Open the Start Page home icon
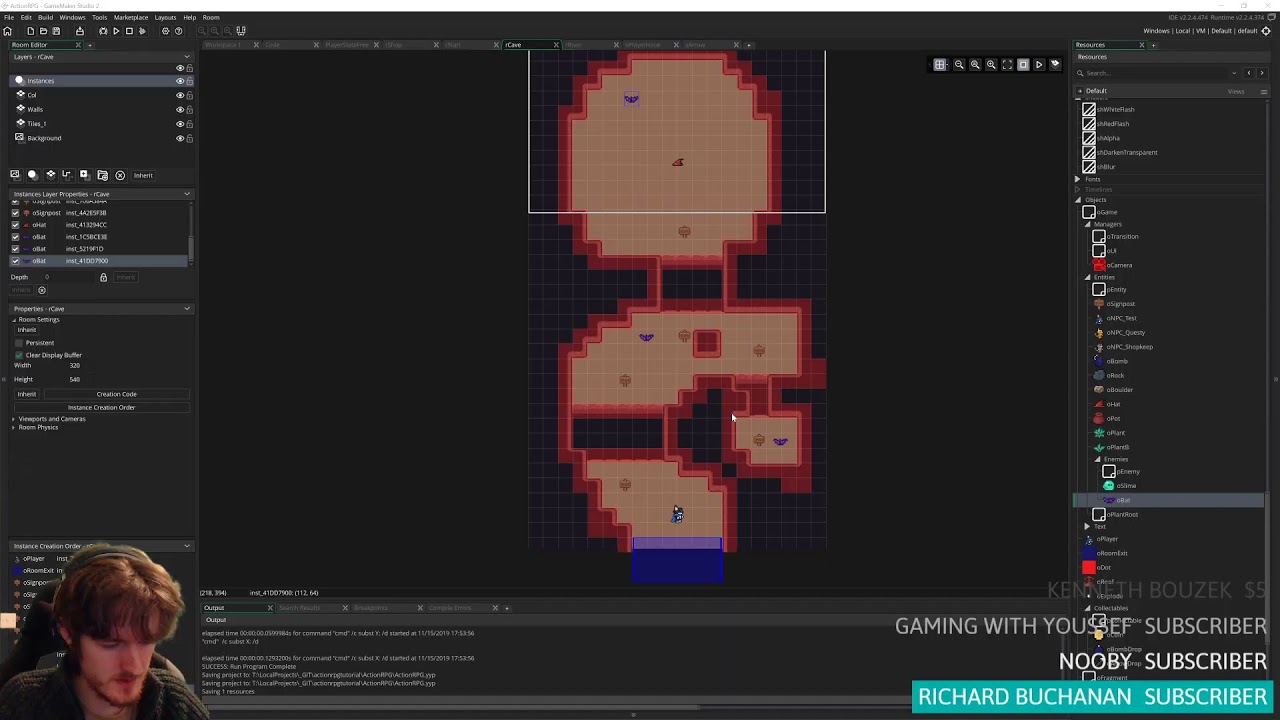Image resolution: width=1280 pixels, height=720 pixels. [8, 31]
